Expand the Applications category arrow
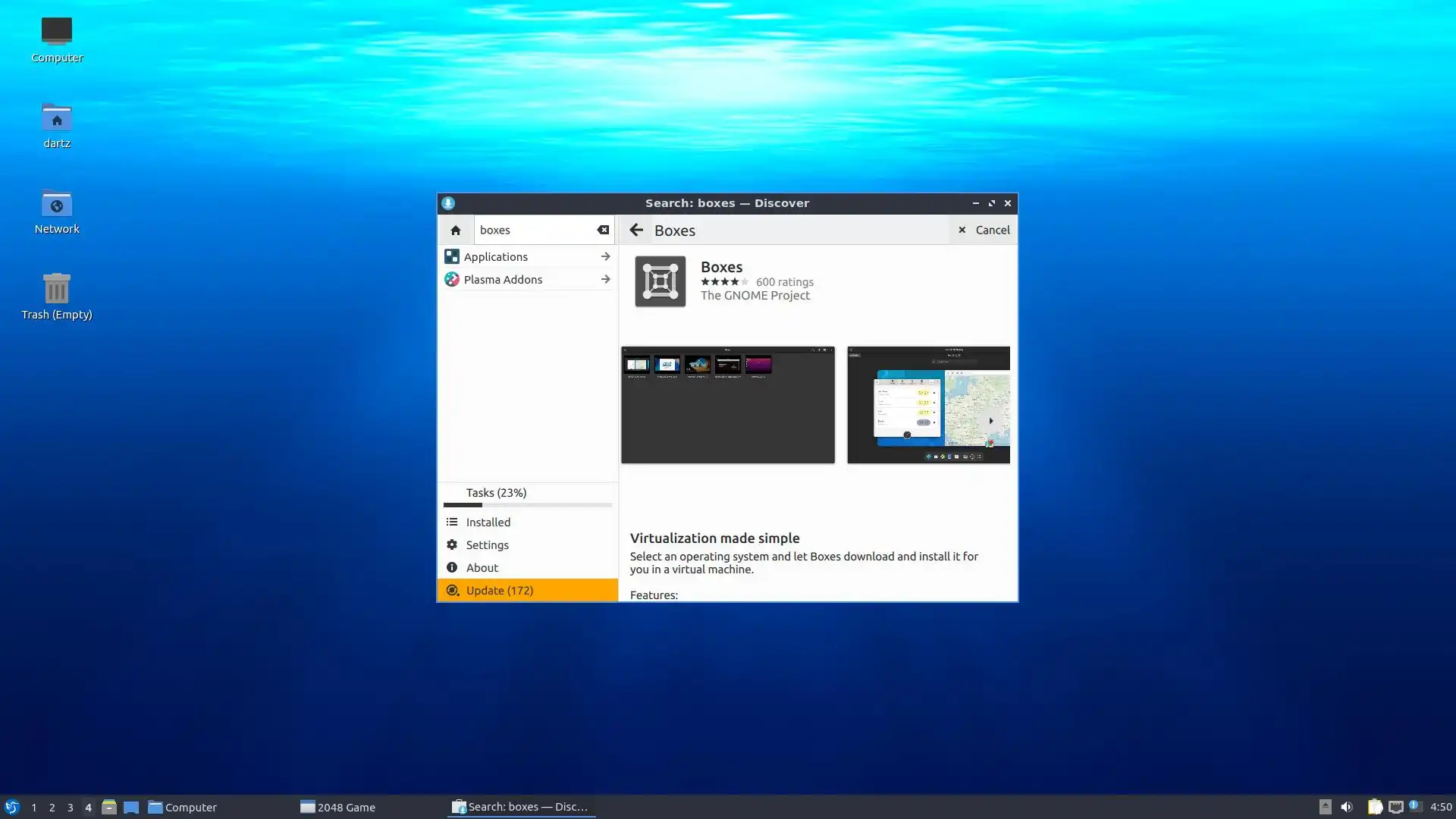The image size is (1456, 819). [x=605, y=256]
